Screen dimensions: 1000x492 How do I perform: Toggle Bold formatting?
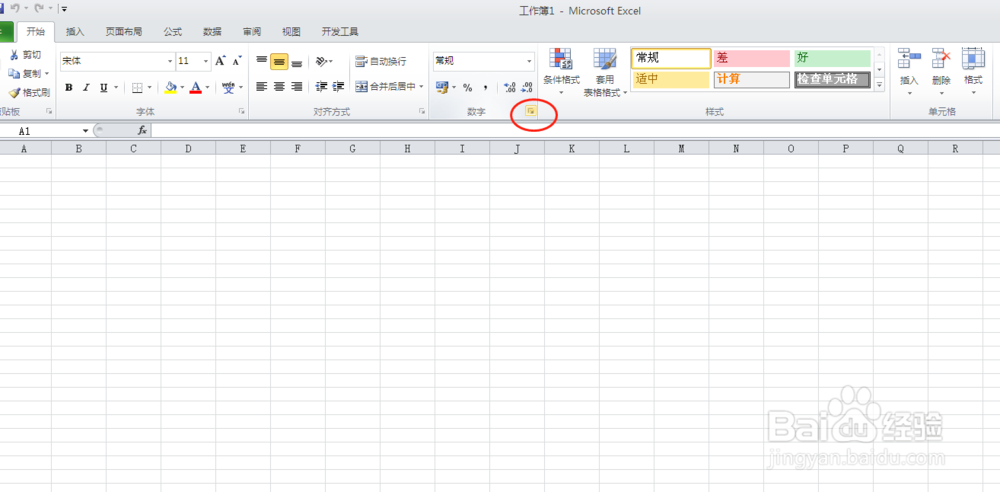[x=69, y=87]
